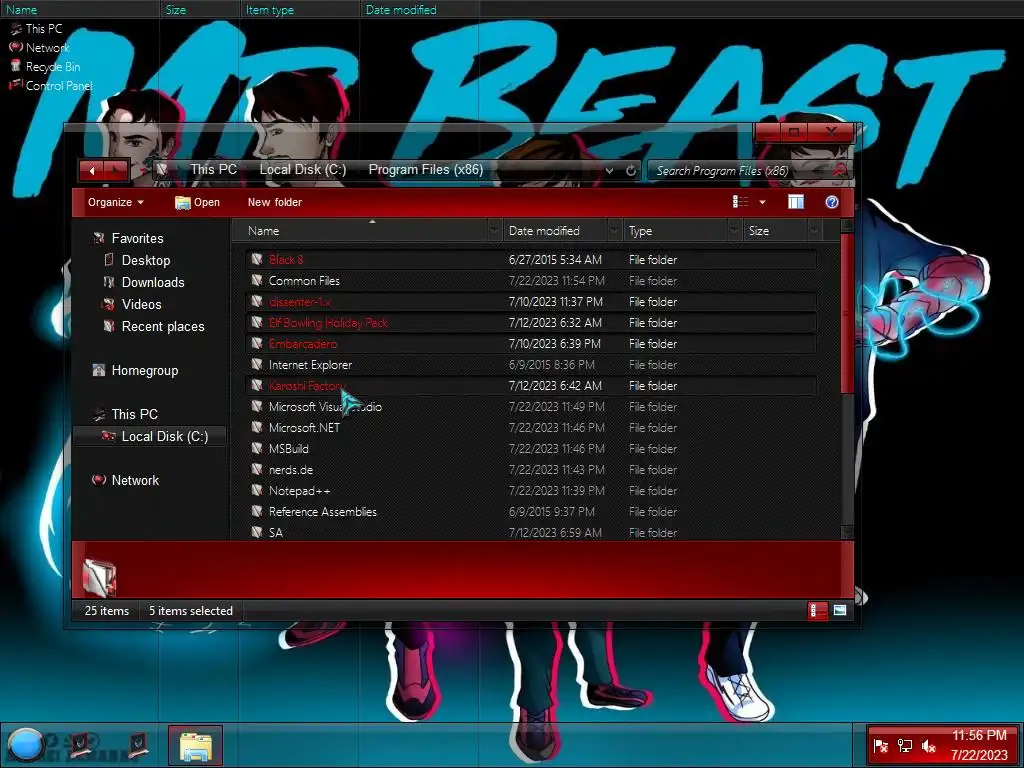Switch to details view in status bar
This screenshot has width=1024, height=768.
(817, 611)
